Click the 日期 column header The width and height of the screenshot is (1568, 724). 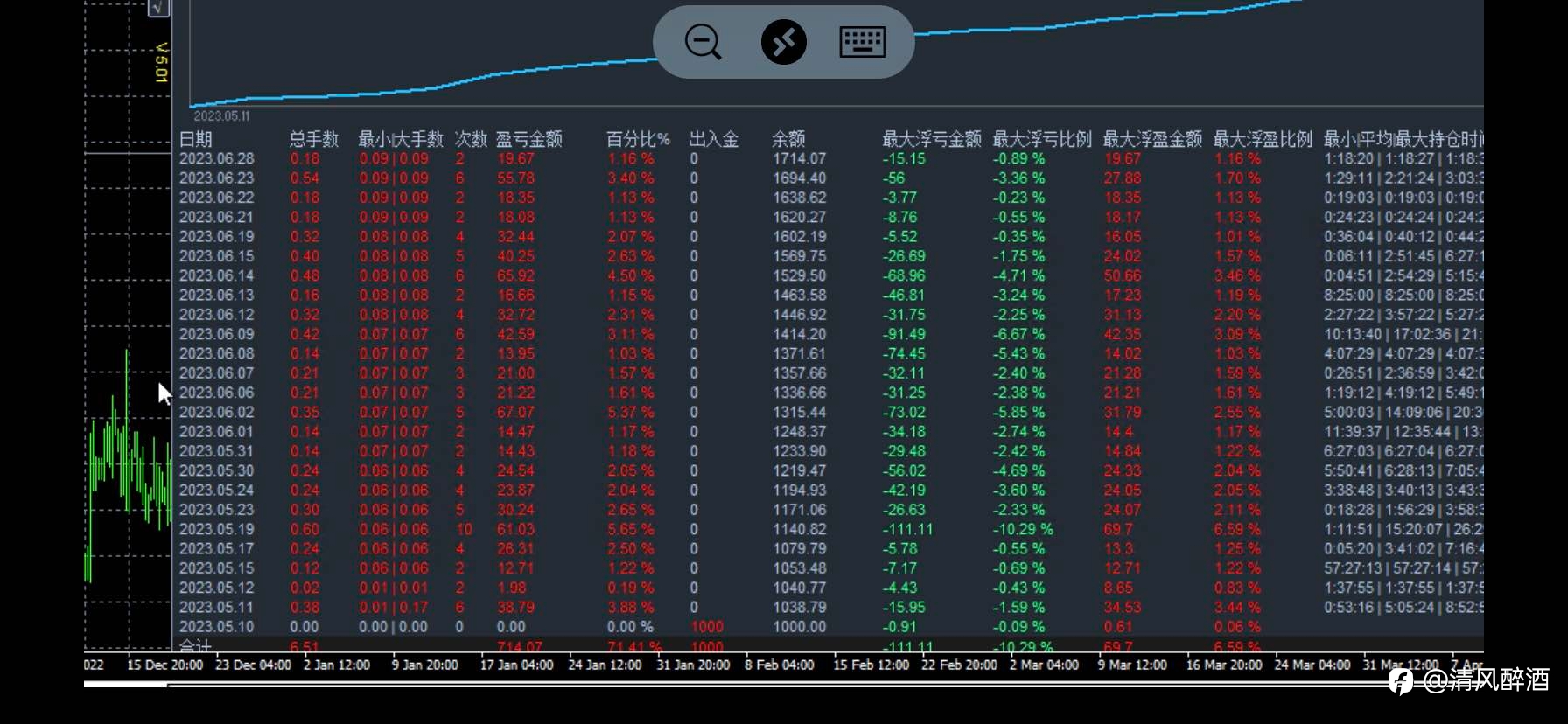click(x=196, y=139)
